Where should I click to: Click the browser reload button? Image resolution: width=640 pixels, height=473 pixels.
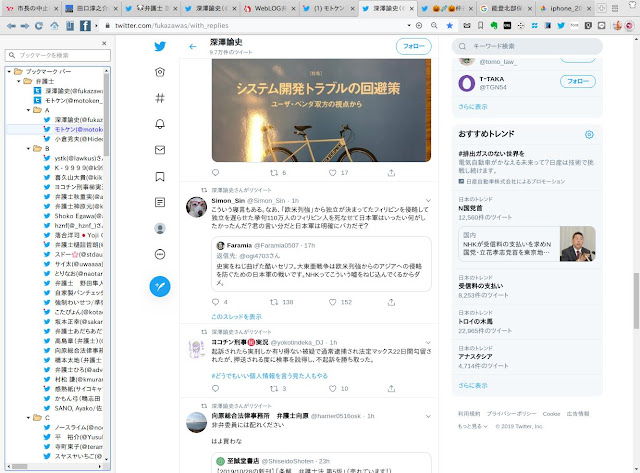point(39,26)
